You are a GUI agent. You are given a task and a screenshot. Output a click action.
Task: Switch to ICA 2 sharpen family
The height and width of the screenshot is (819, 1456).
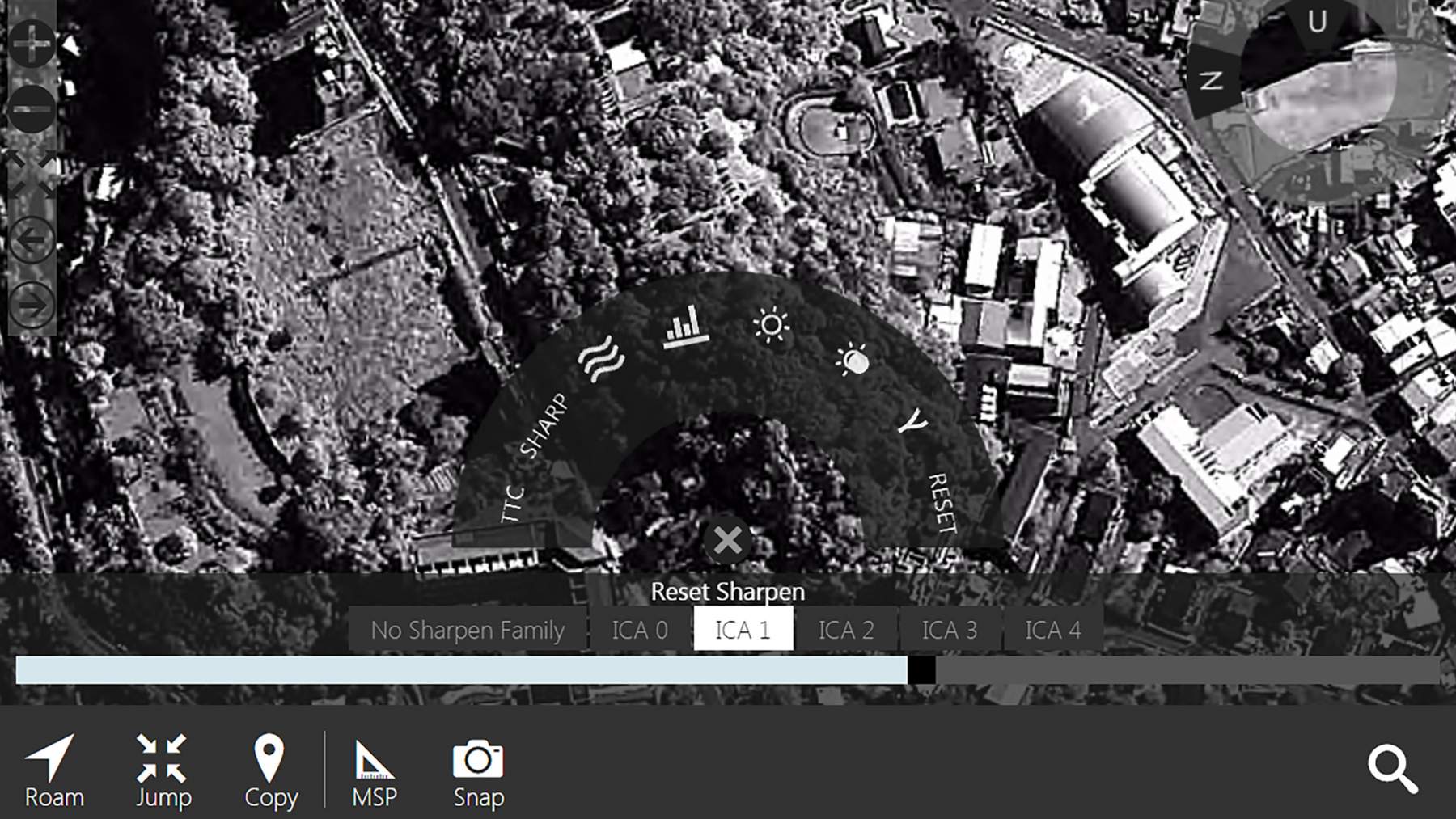[x=846, y=630]
